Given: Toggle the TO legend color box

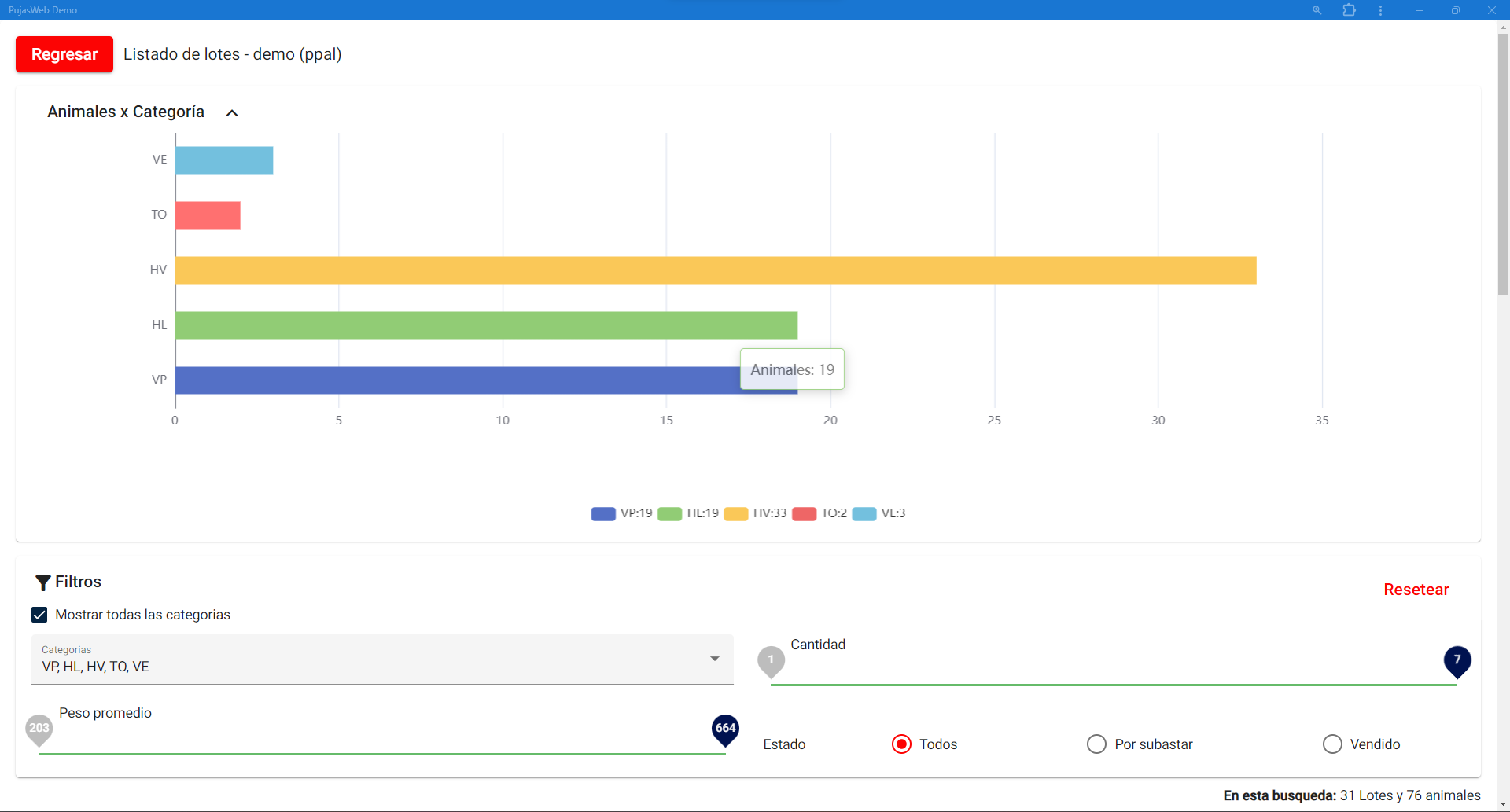Looking at the screenshot, I should pyautogui.click(x=804, y=514).
